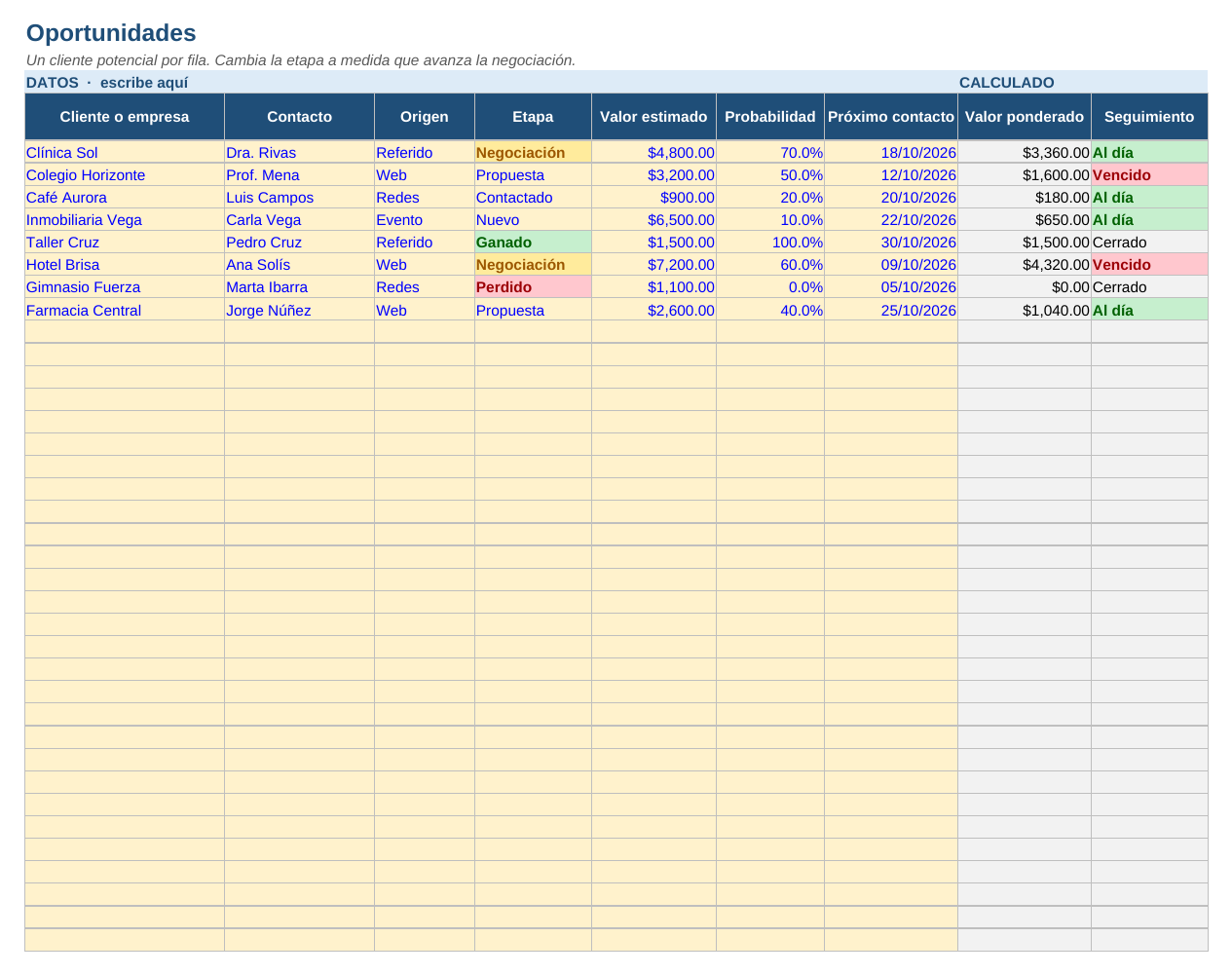
Task: Select the 'Probabilidad' column header
Action: tap(770, 117)
